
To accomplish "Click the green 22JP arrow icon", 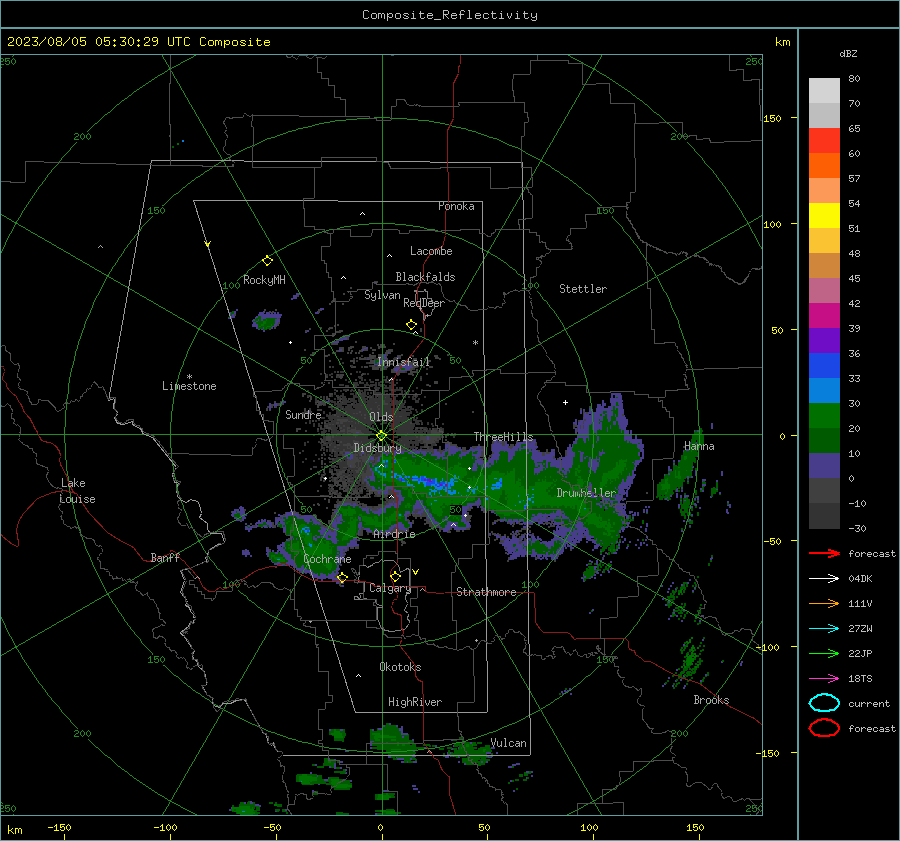I will click(x=824, y=653).
